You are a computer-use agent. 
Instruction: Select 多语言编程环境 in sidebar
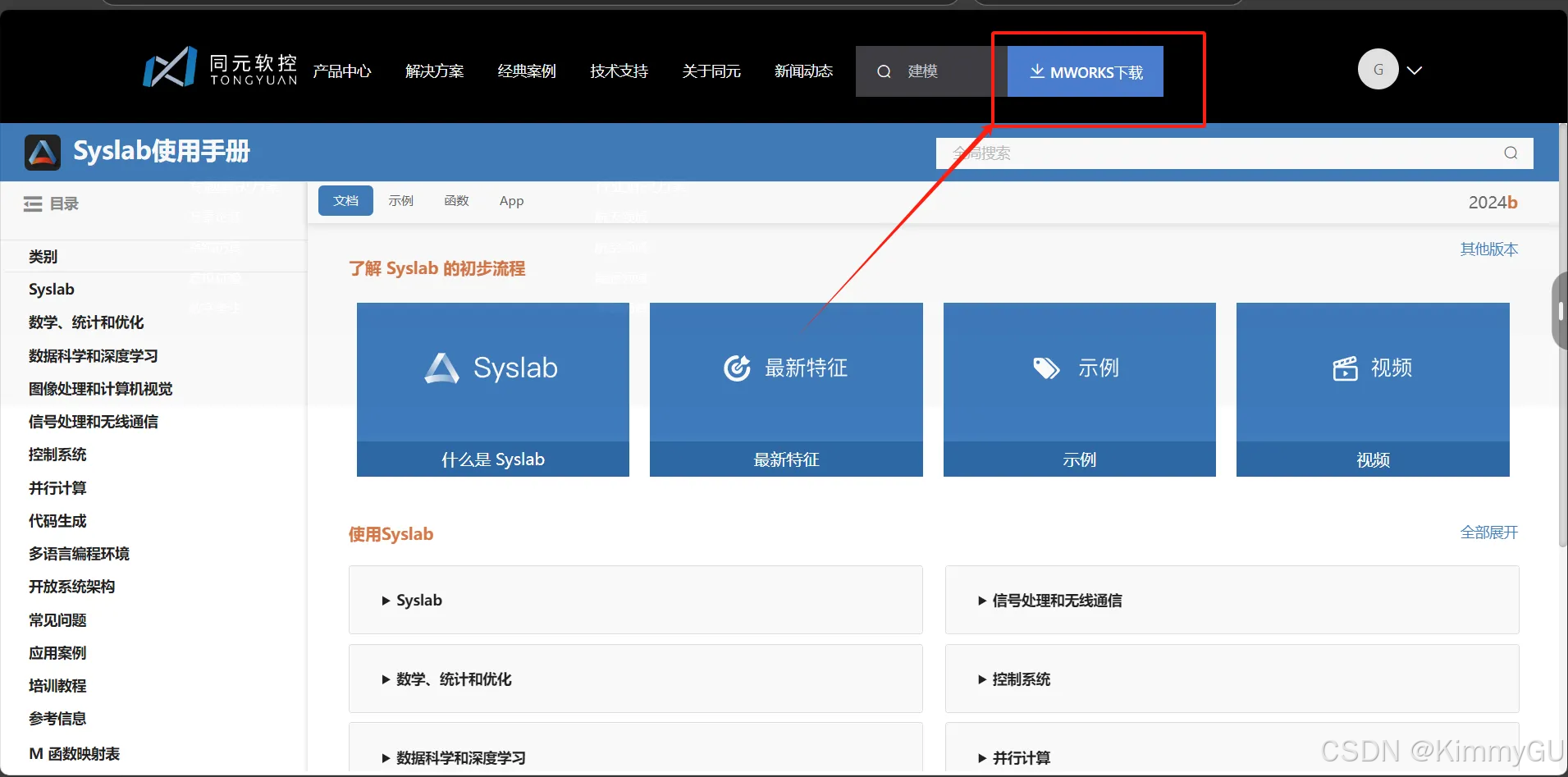click(79, 554)
